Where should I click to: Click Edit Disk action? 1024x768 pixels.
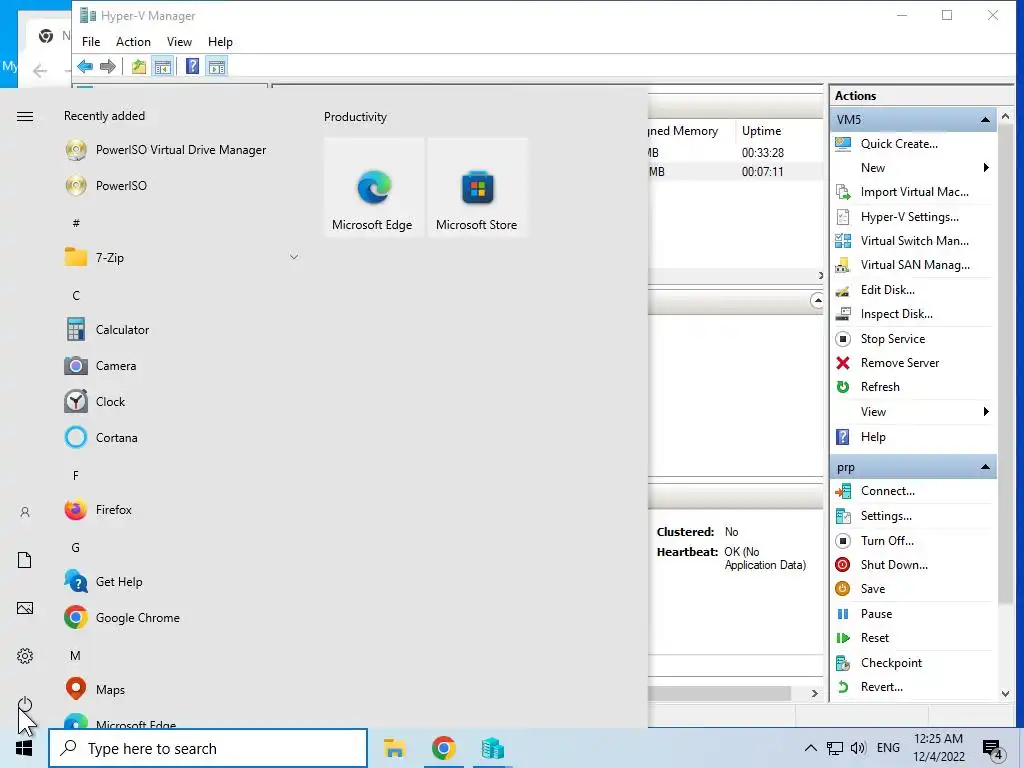pyautogui.click(x=887, y=290)
